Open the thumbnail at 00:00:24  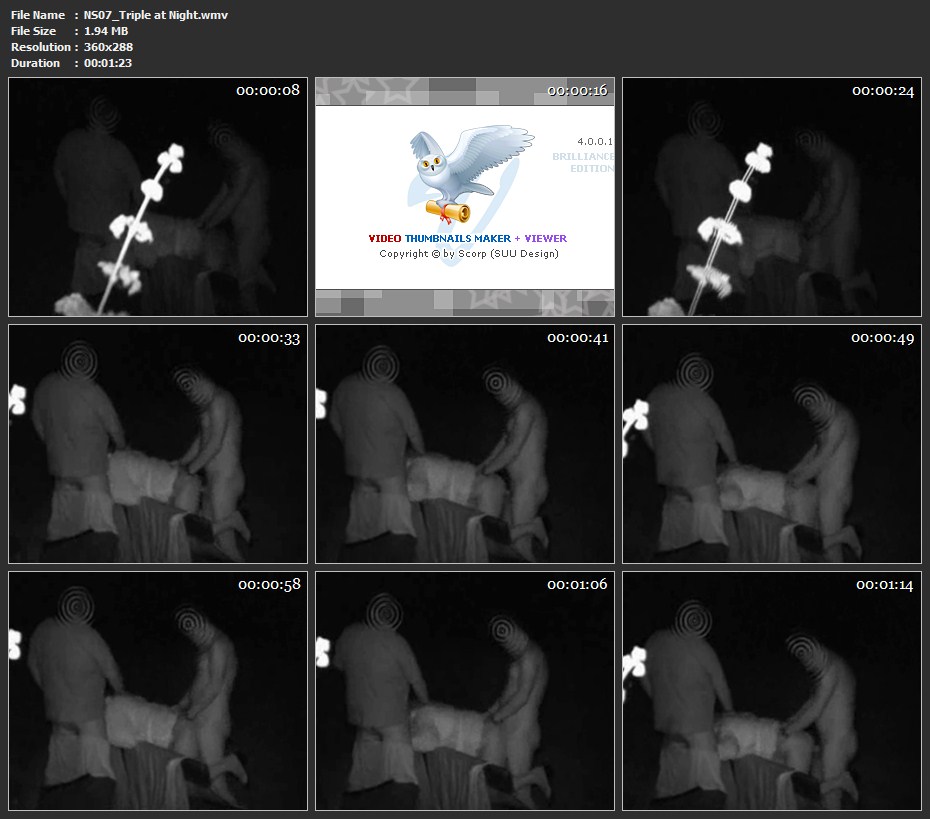pyautogui.click(x=771, y=197)
